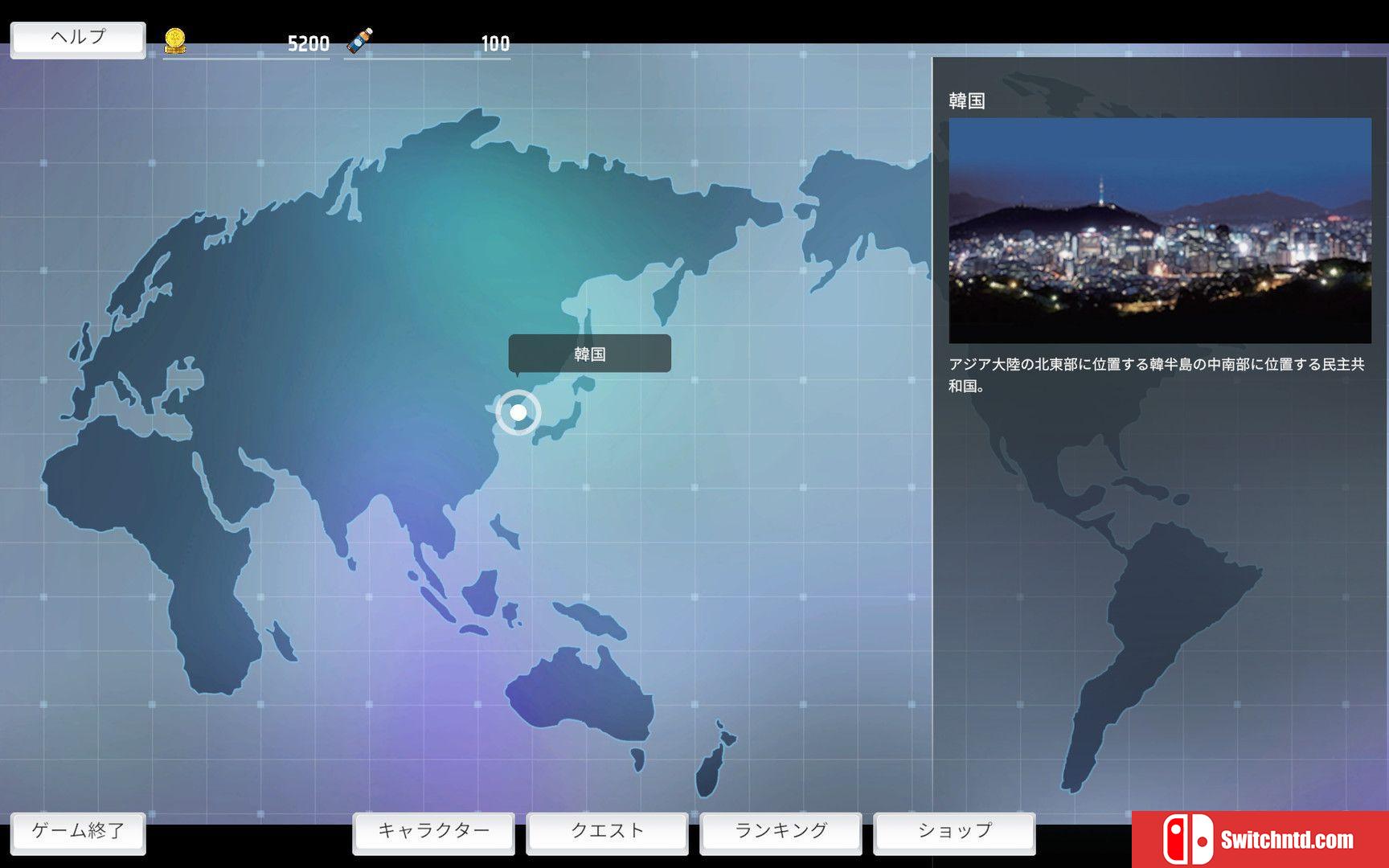Open the ショップ menu
This screenshot has height=868, width=1389.
955,832
